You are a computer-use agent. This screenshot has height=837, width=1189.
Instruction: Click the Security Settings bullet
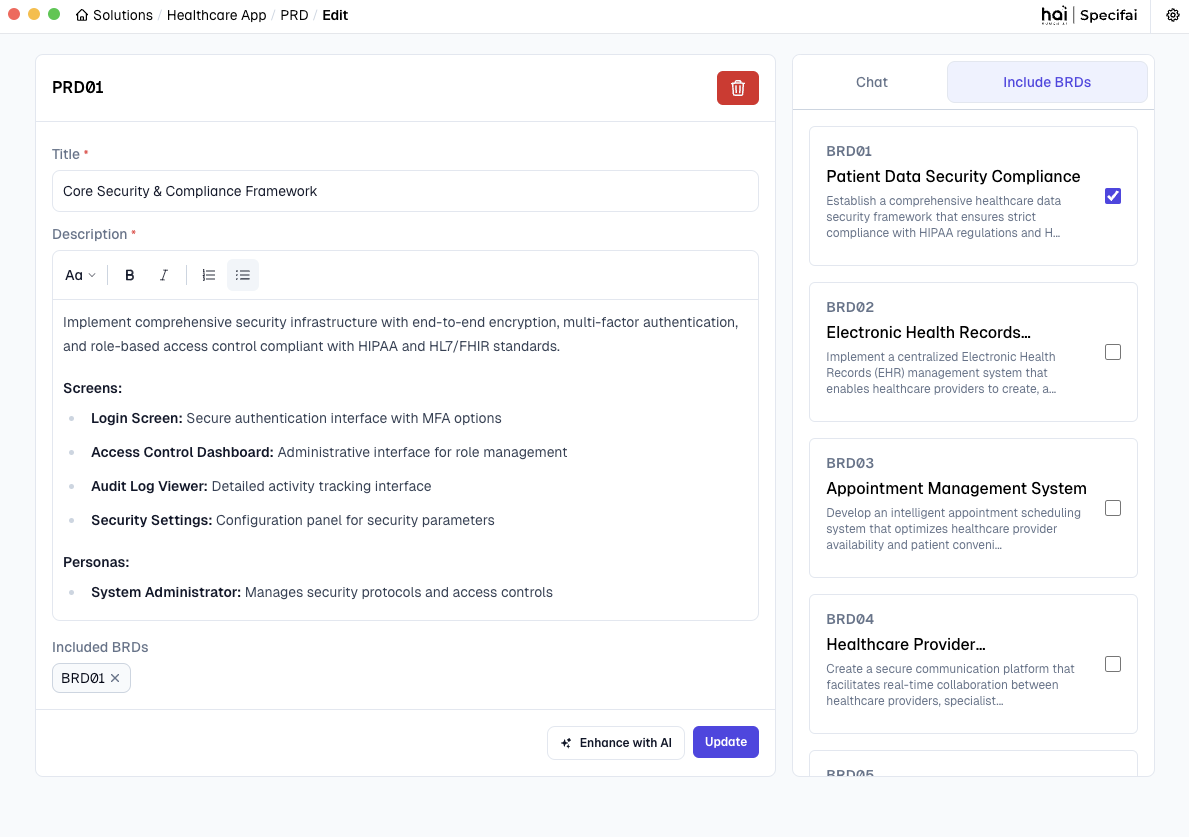point(293,521)
